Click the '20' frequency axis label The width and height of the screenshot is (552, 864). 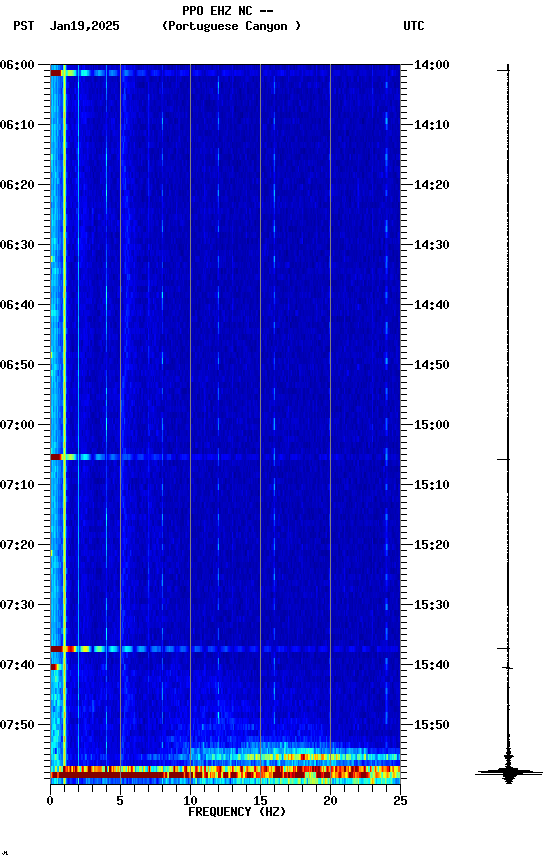pyautogui.click(x=330, y=801)
